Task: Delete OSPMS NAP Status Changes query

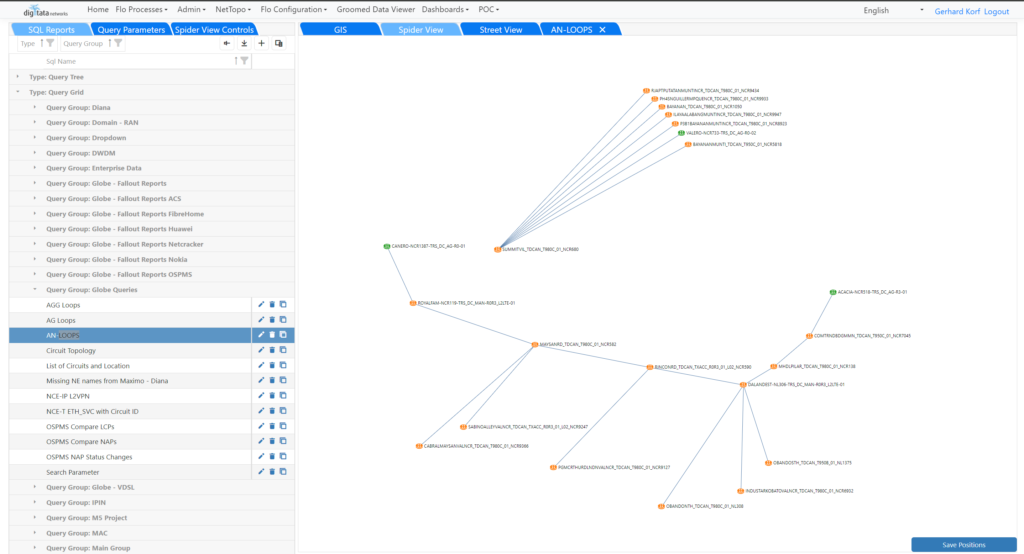Action: (x=272, y=456)
